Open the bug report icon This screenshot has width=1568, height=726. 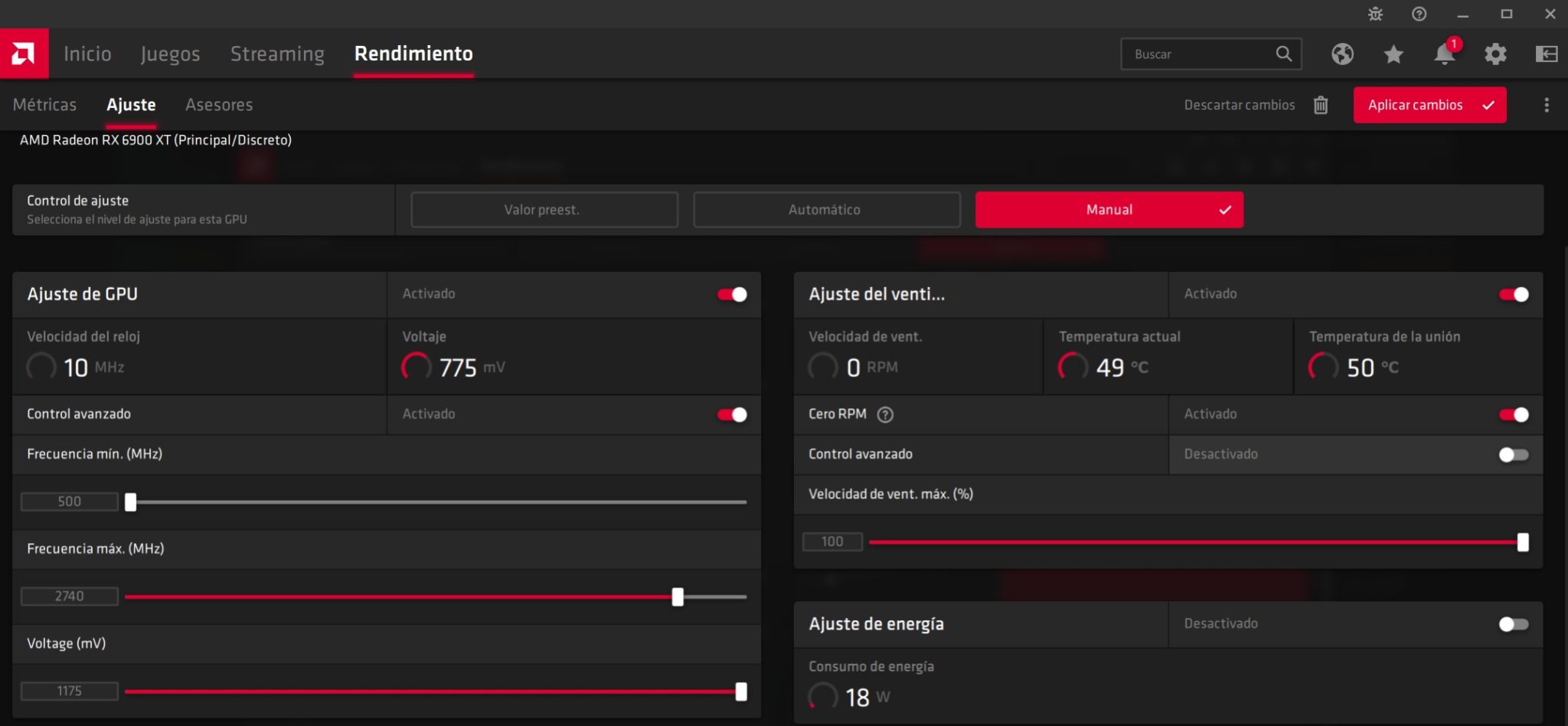[1375, 14]
